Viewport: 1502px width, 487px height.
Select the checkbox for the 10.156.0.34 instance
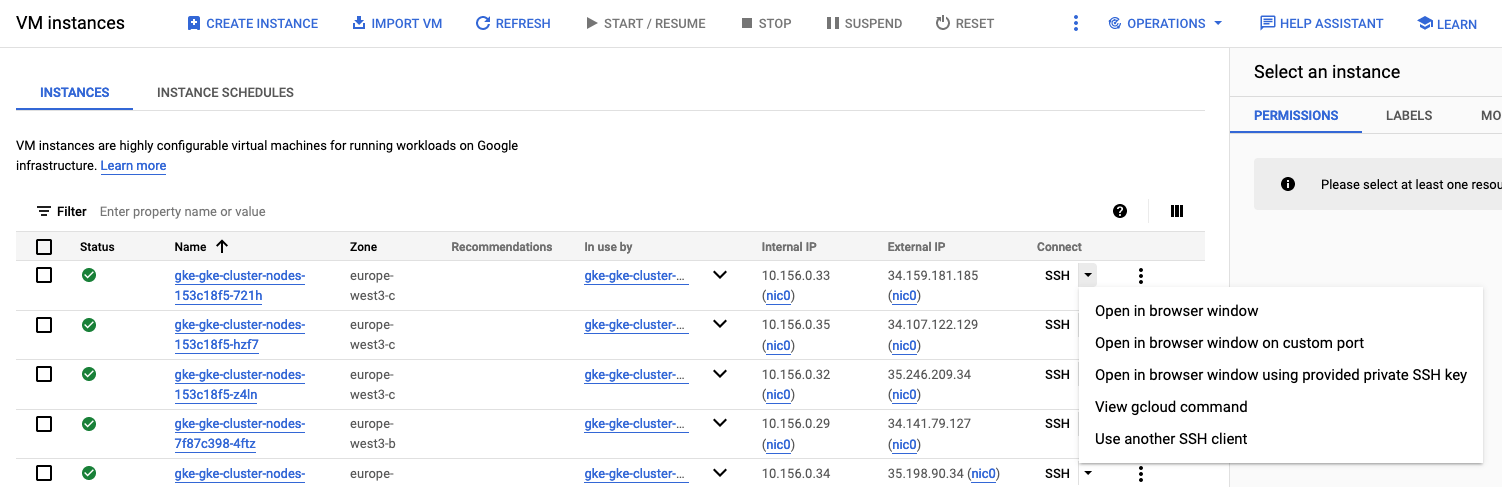pos(44,473)
